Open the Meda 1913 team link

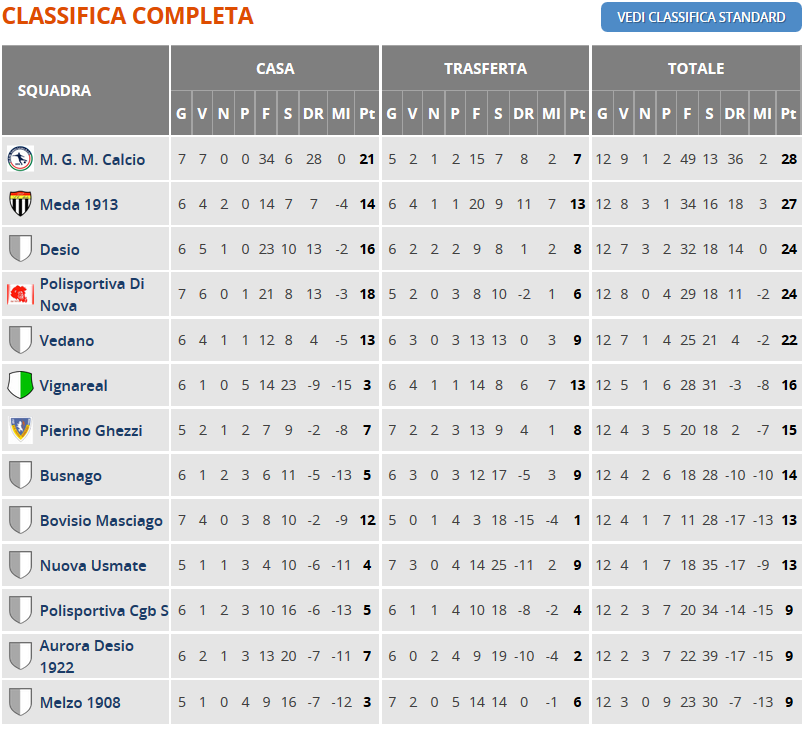[x=79, y=204]
